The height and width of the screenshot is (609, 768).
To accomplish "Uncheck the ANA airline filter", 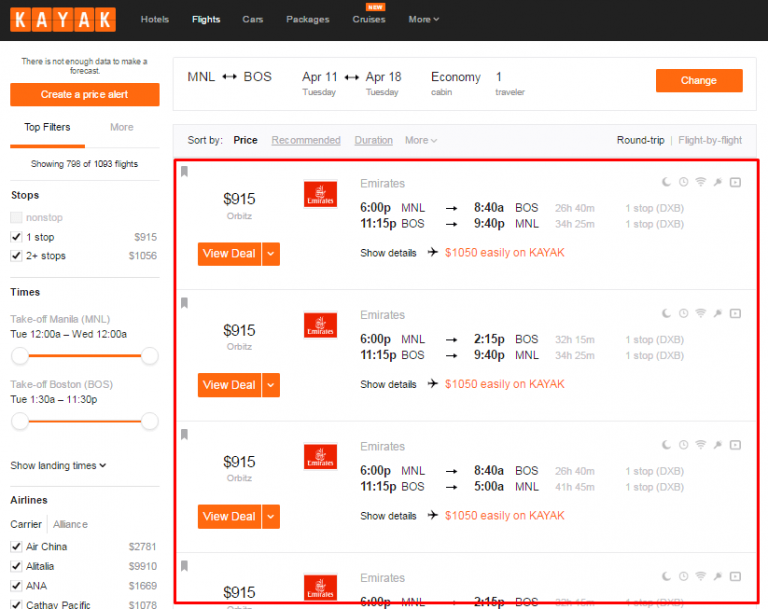I will point(16,586).
